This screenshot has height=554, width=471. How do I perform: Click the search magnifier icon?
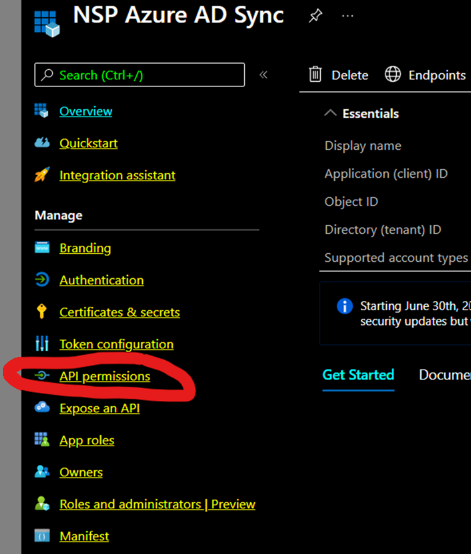(x=47, y=75)
